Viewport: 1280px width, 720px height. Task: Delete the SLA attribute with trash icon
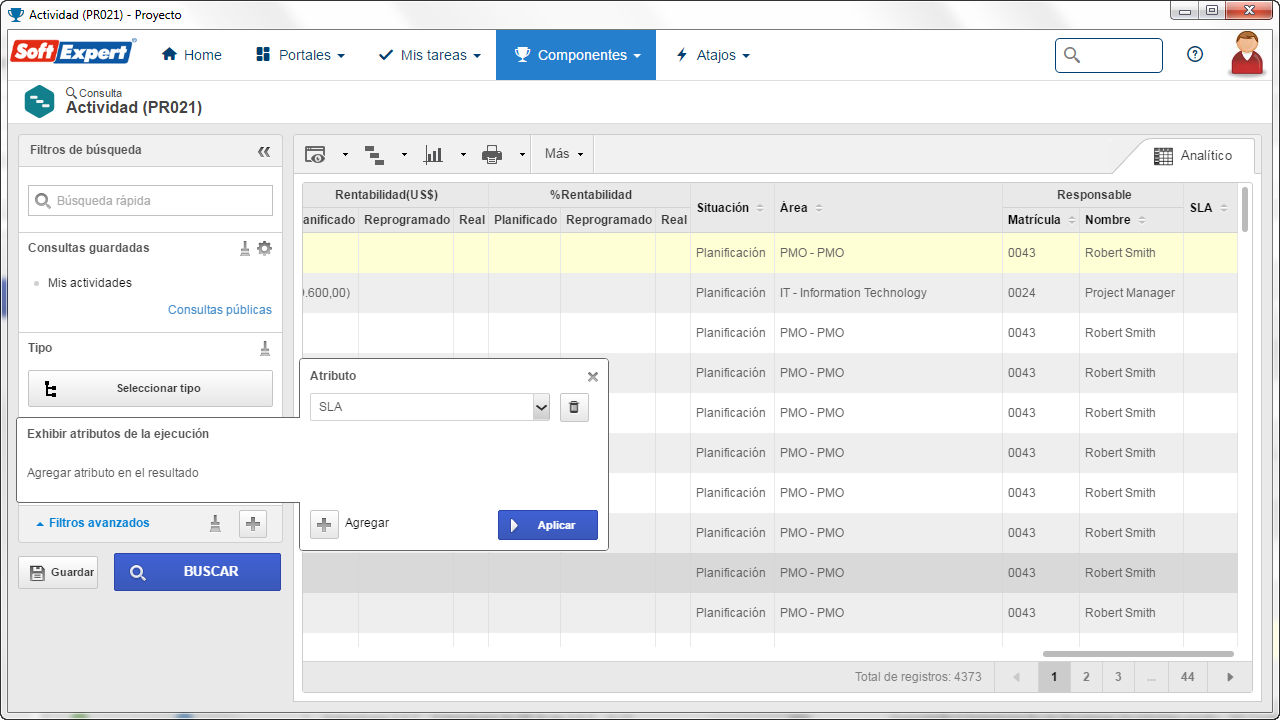(x=574, y=407)
